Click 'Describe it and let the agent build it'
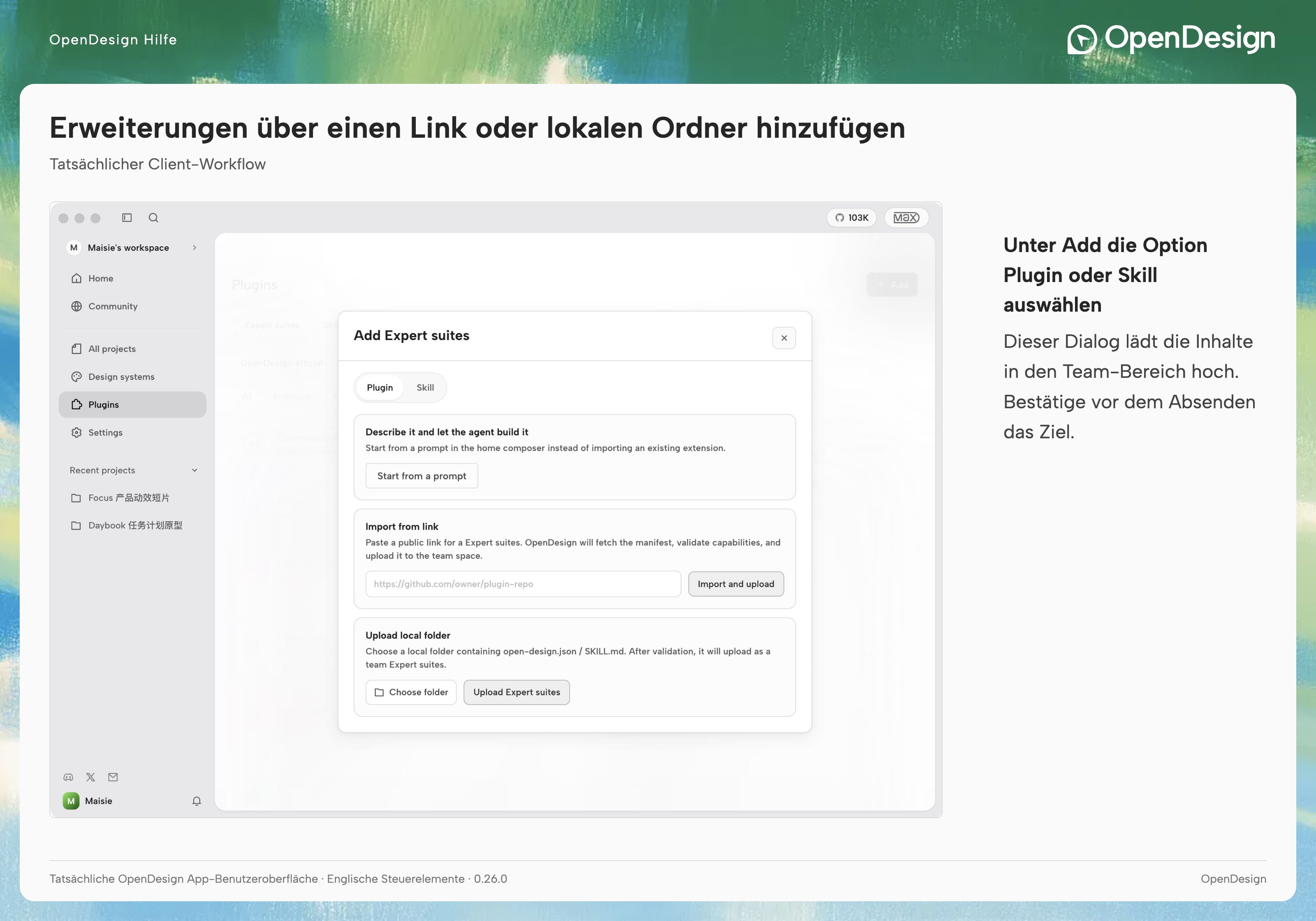This screenshot has width=1316, height=921. click(447, 432)
